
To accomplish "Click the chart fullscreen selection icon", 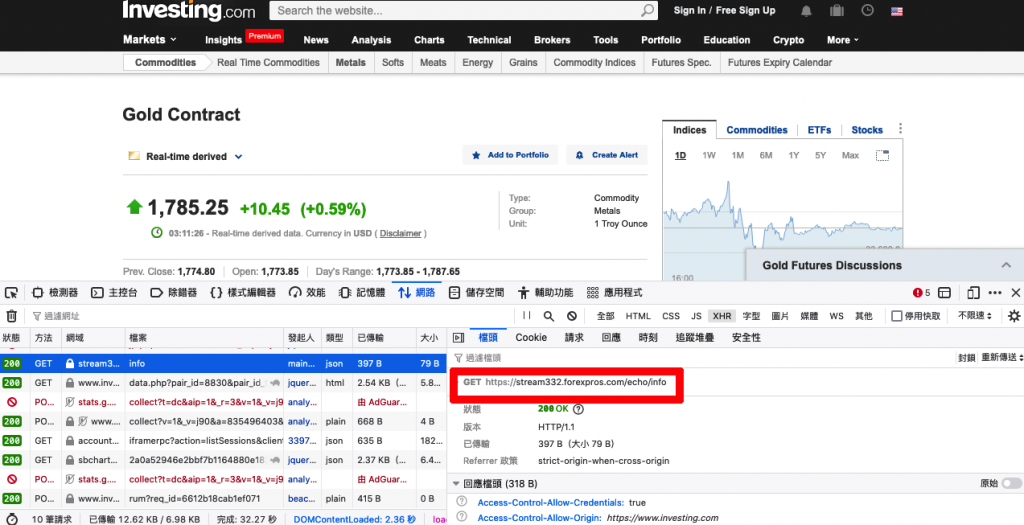I will [882, 155].
